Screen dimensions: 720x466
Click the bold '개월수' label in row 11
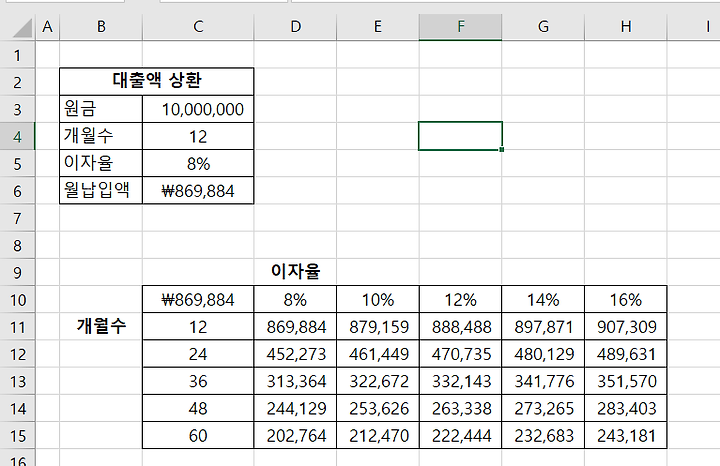click(x=101, y=326)
